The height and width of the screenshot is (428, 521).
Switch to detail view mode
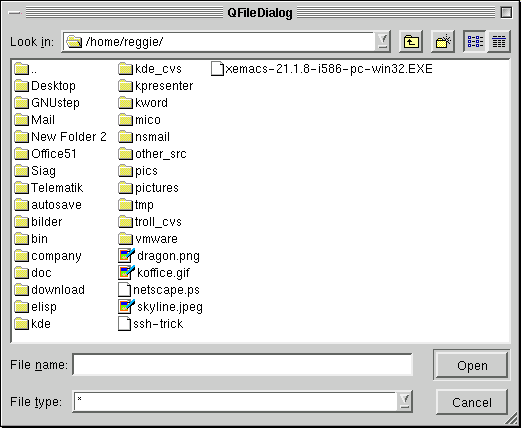pyautogui.click(x=499, y=42)
